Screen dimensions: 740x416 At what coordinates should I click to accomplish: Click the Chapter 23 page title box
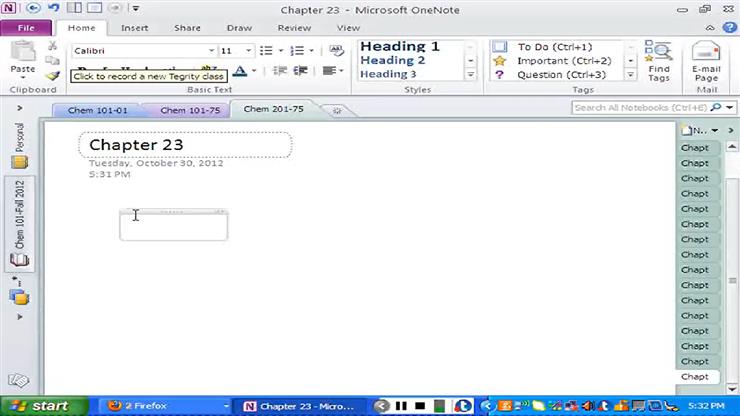pos(185,144)
